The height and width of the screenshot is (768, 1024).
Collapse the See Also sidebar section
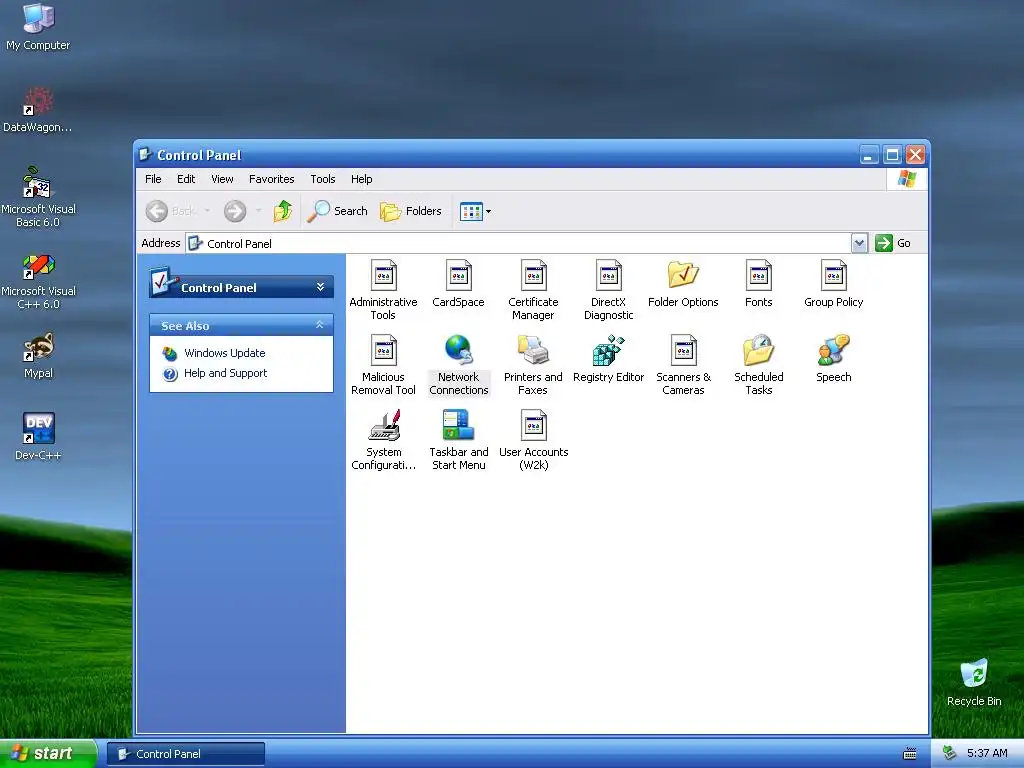319,325
